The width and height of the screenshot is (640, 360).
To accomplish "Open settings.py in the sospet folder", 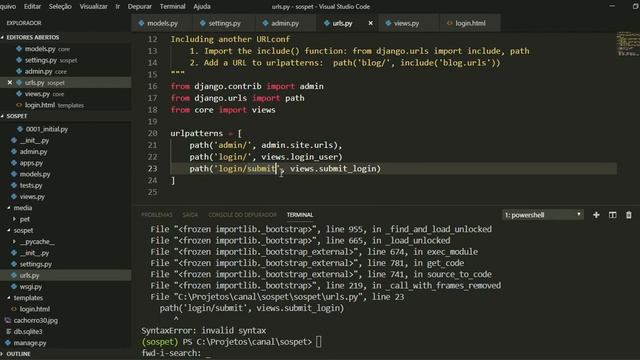I will tap(66, 264).
